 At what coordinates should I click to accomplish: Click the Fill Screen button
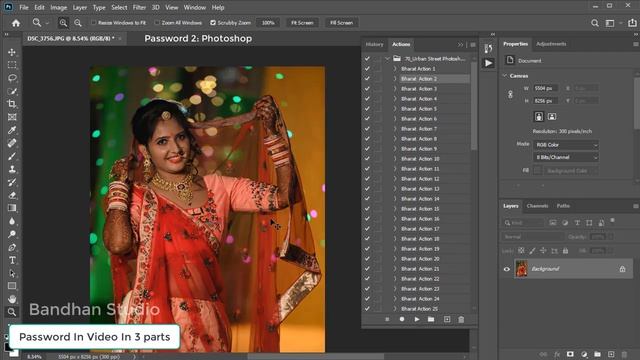point(341,23)
